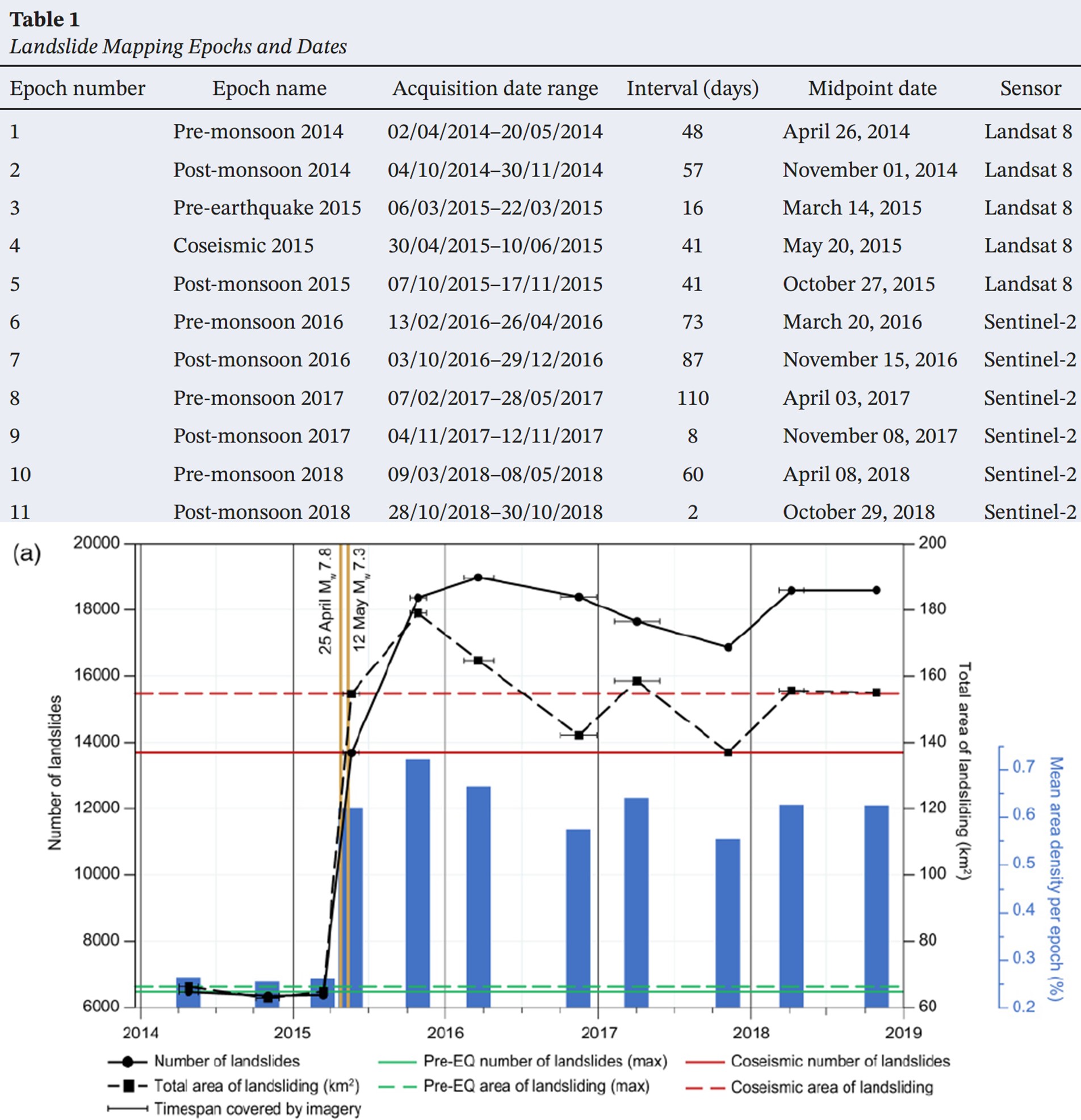1081x1120 pixels.
Task: Select the "Post-monsoon 2015" epoch name cell
Action: point(262,284)
